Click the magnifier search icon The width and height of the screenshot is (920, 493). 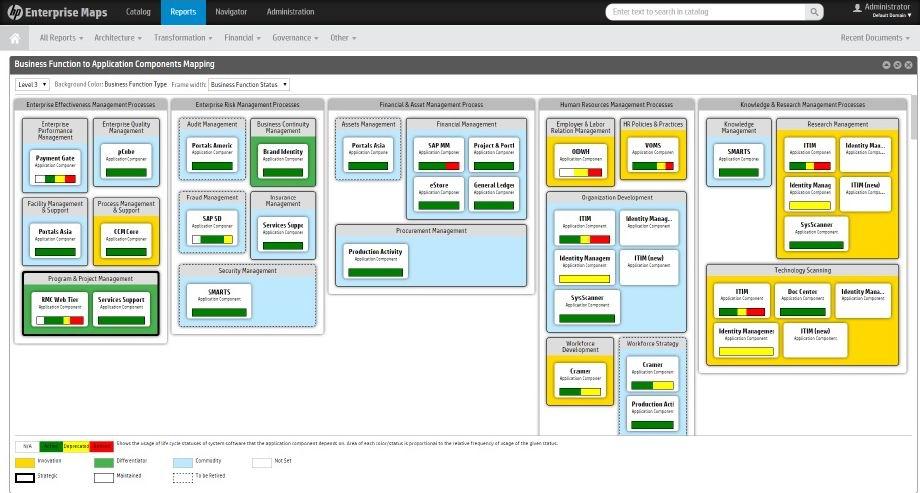coord(814,12)
